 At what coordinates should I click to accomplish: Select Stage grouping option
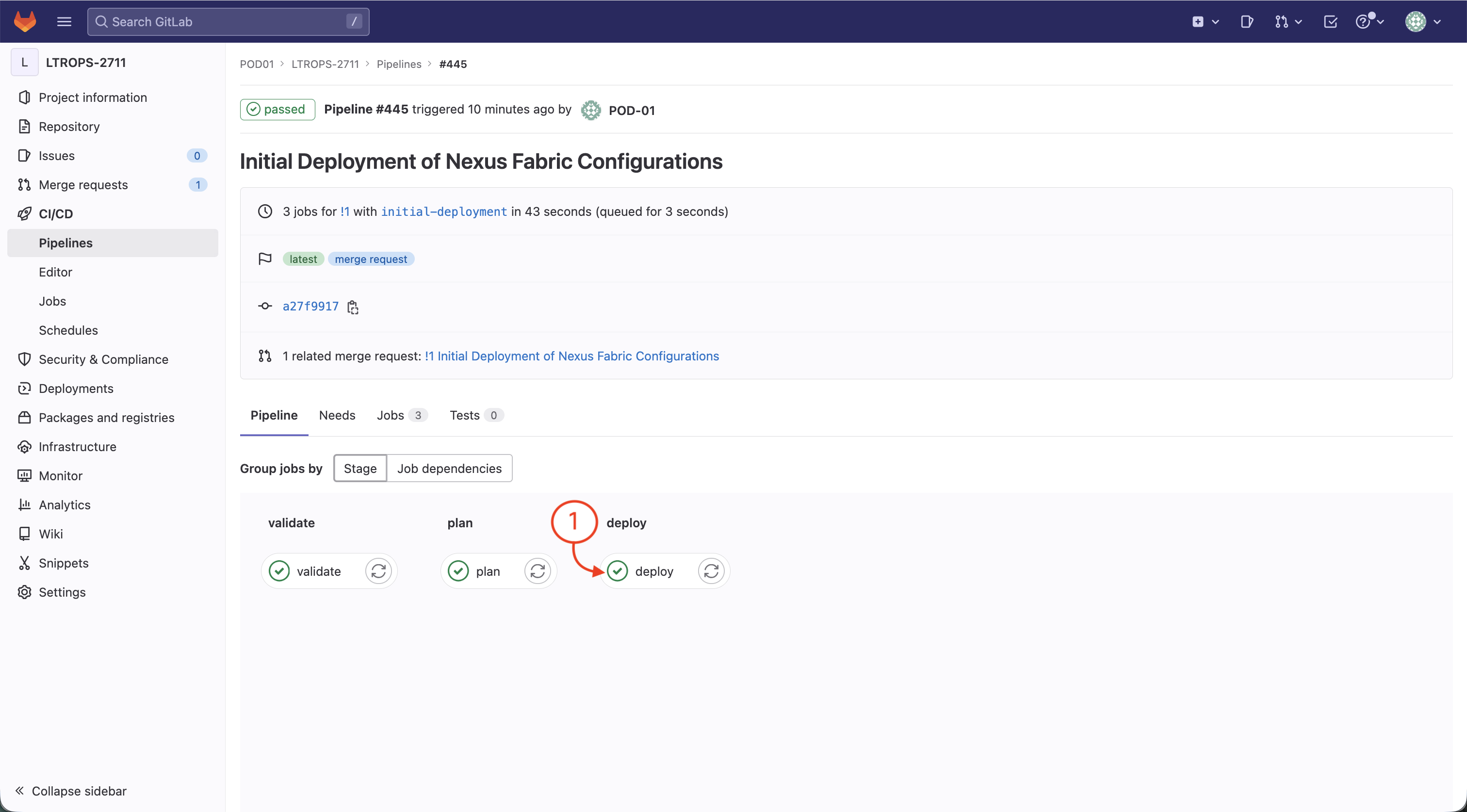click(x=360, y=468)
